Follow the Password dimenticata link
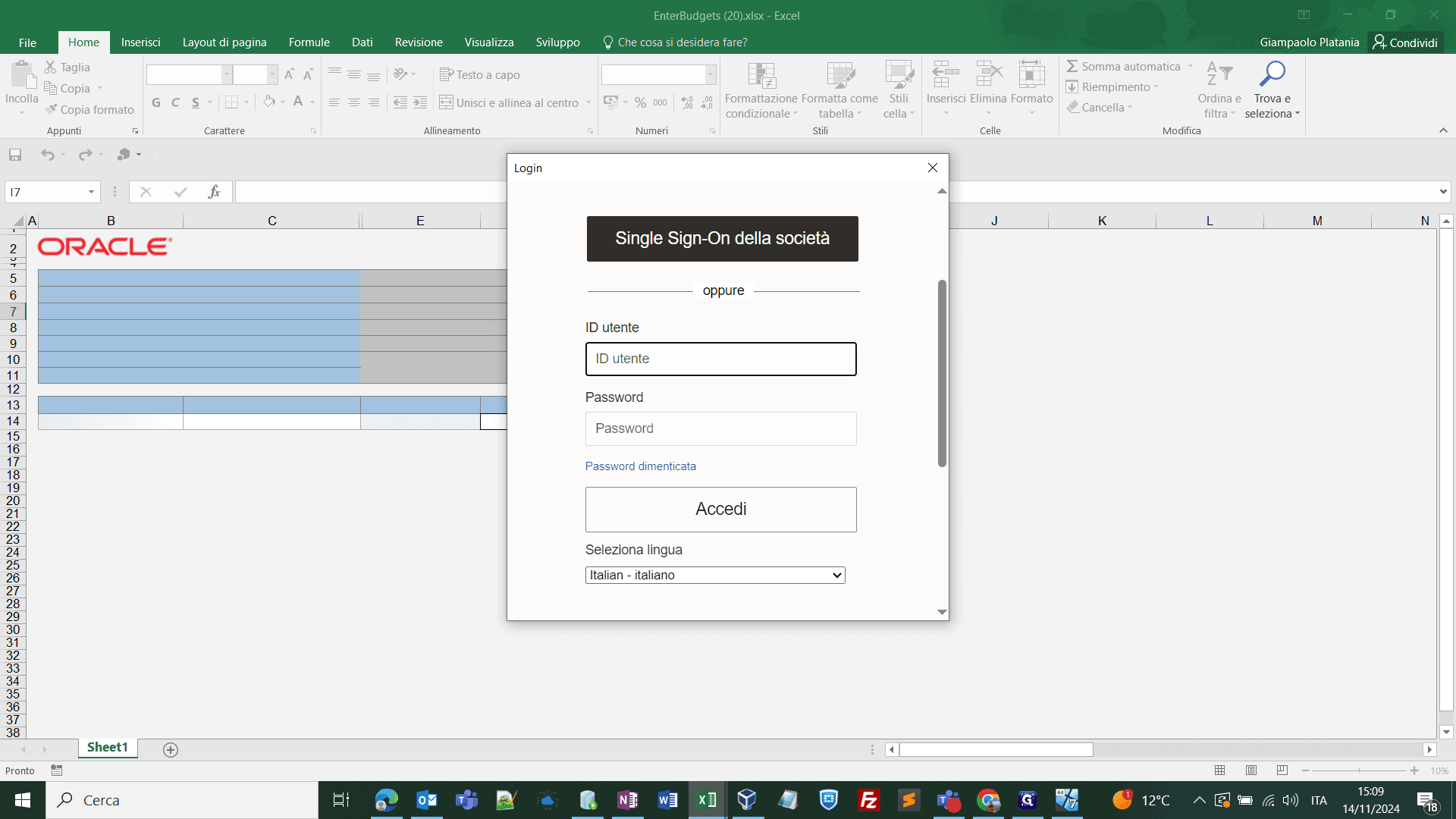The image size is (1456, 819). 641,466
